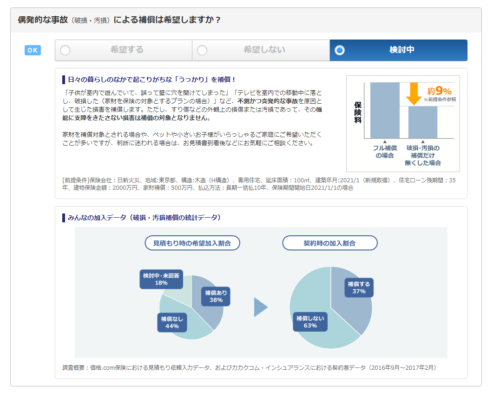Click the shorter reduced-coverage bar in premium chart
The height and width of the screenshot is (393, 500).
point(423,122)
